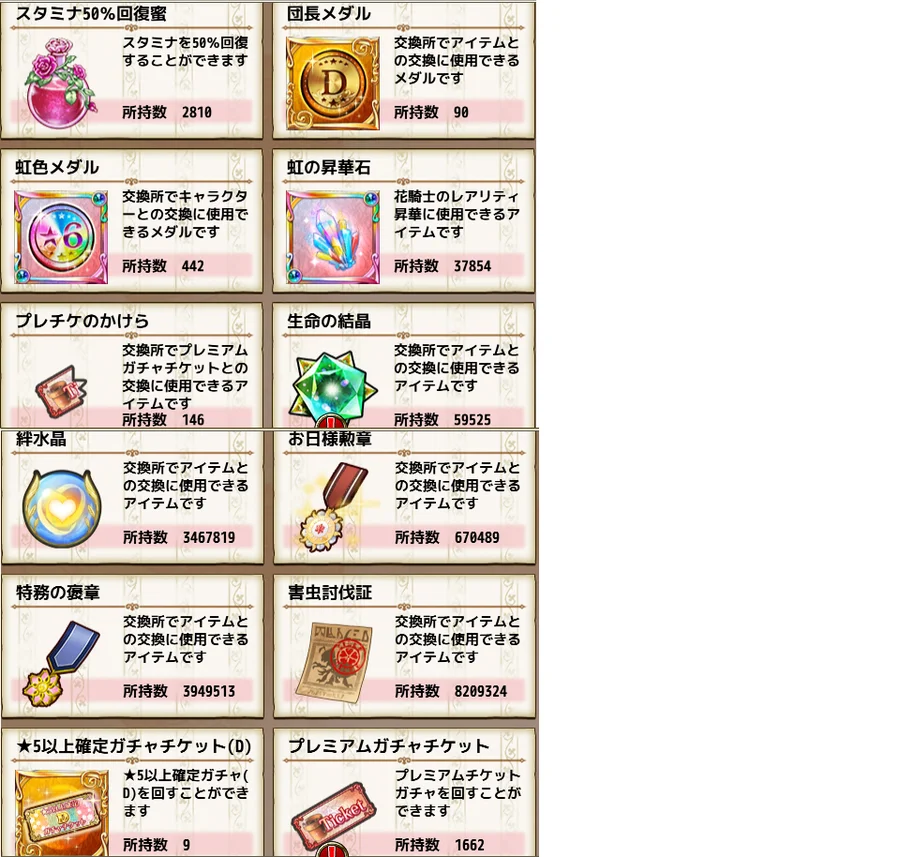Select the red ribbon sun medal icon
Viewport: 900px width, 857px height.
333,507
